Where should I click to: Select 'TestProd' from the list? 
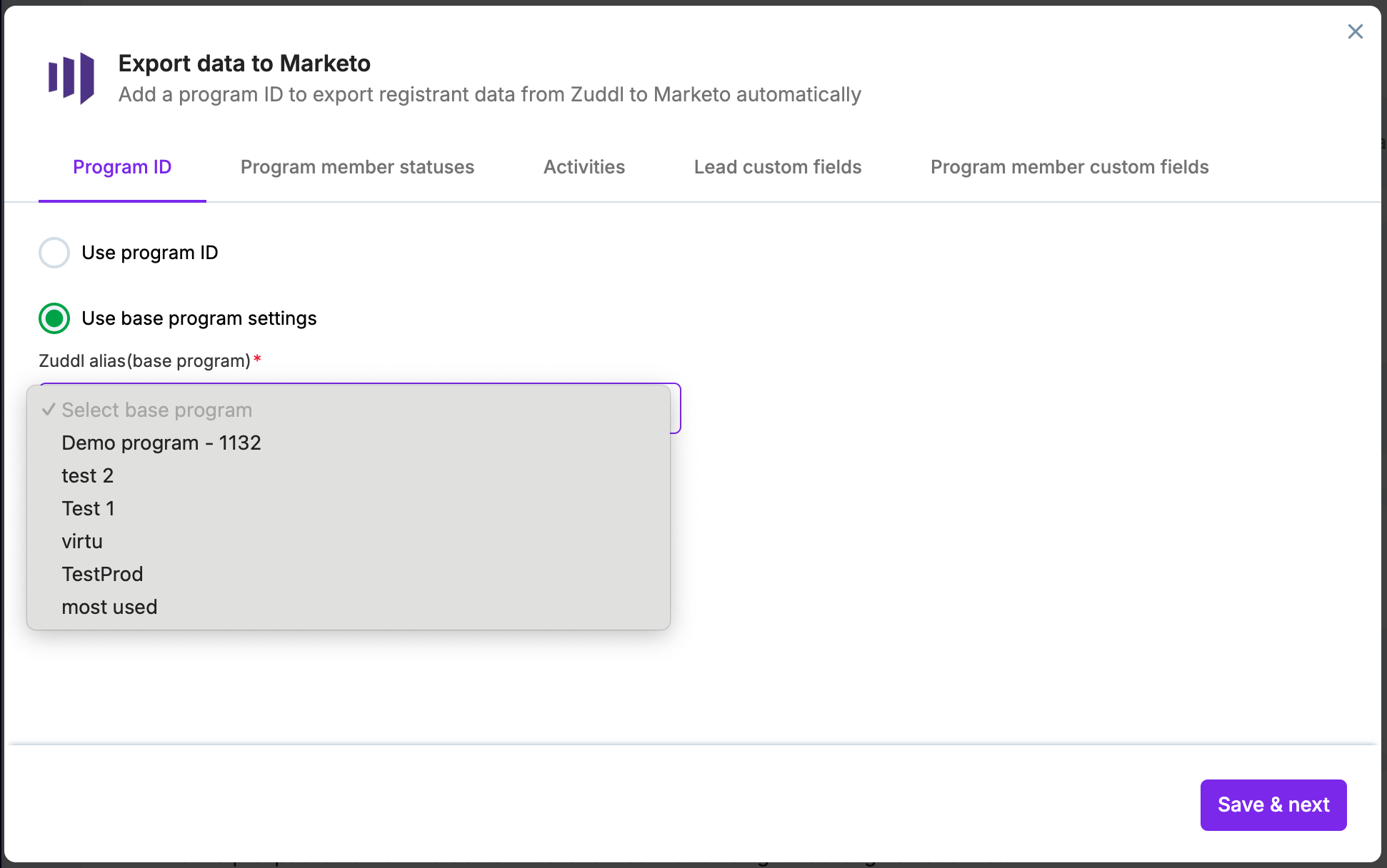click(102, 574)
